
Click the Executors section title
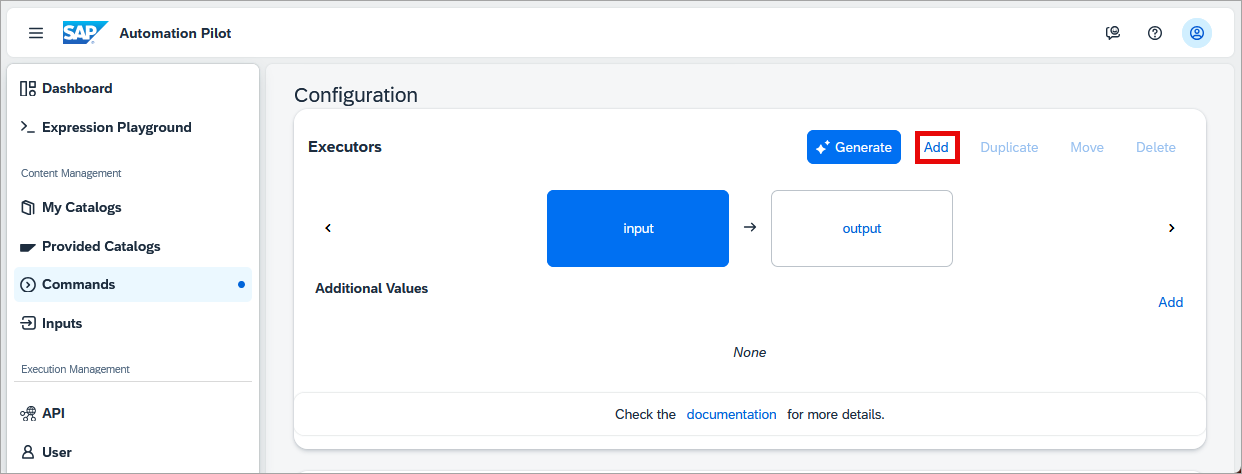345,147
